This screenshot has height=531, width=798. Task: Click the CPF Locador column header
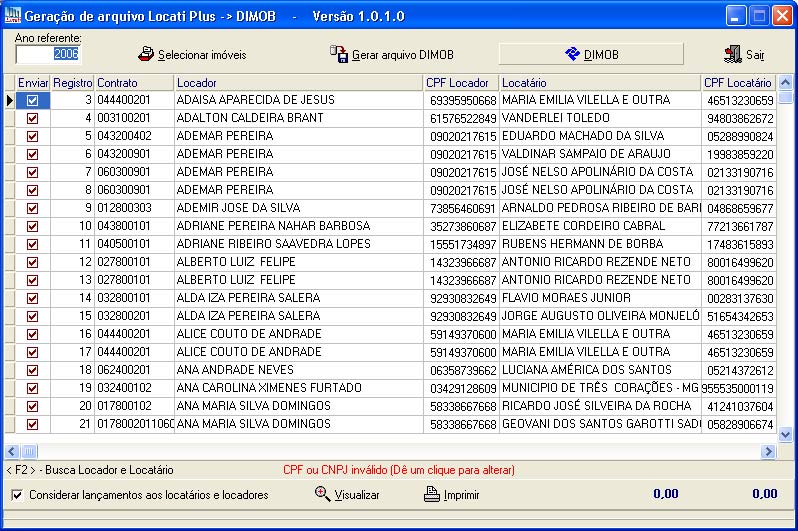click(459, 82)
